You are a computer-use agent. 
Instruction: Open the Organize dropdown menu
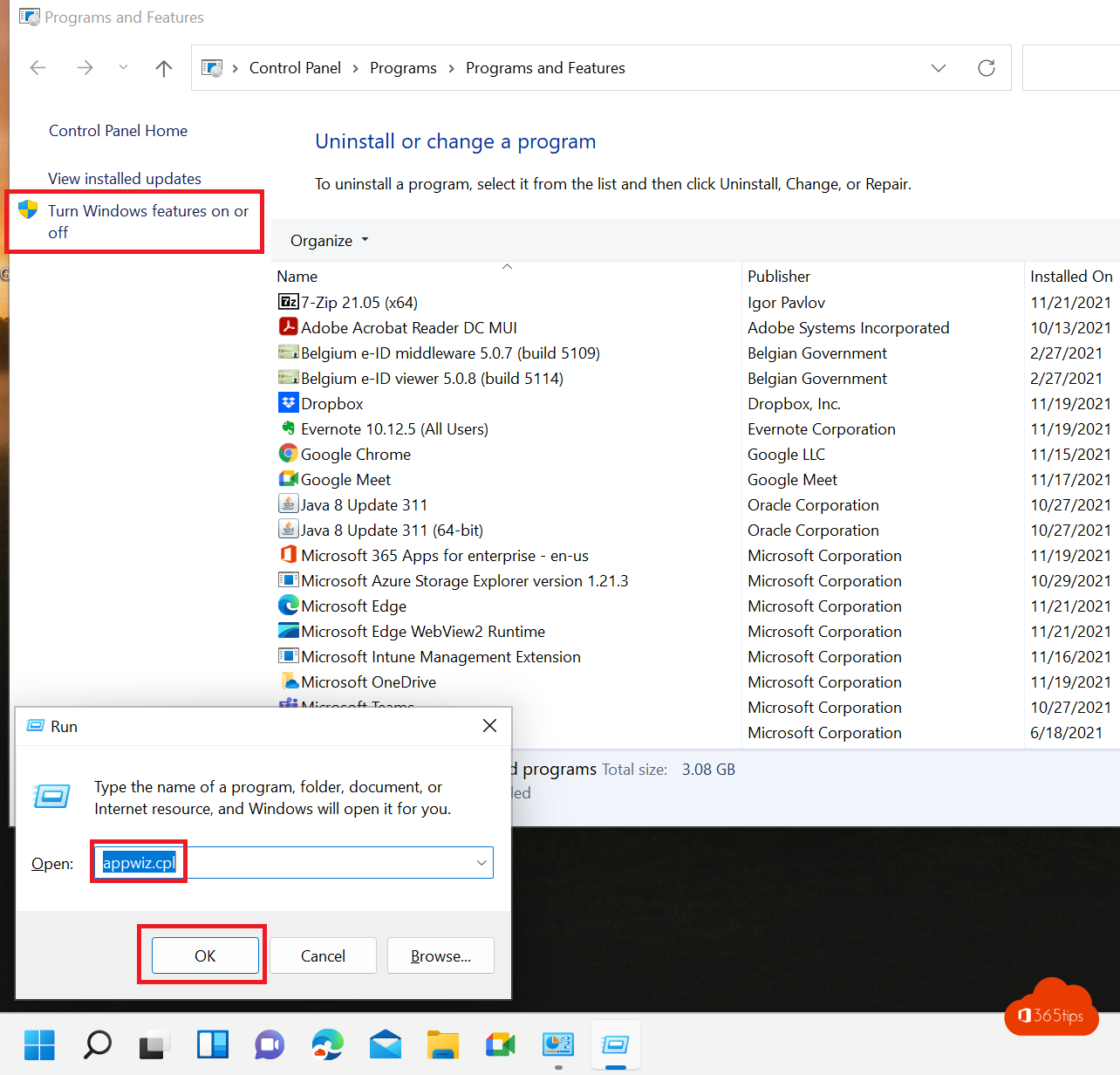pyautogui.click(x=329, y=240)
